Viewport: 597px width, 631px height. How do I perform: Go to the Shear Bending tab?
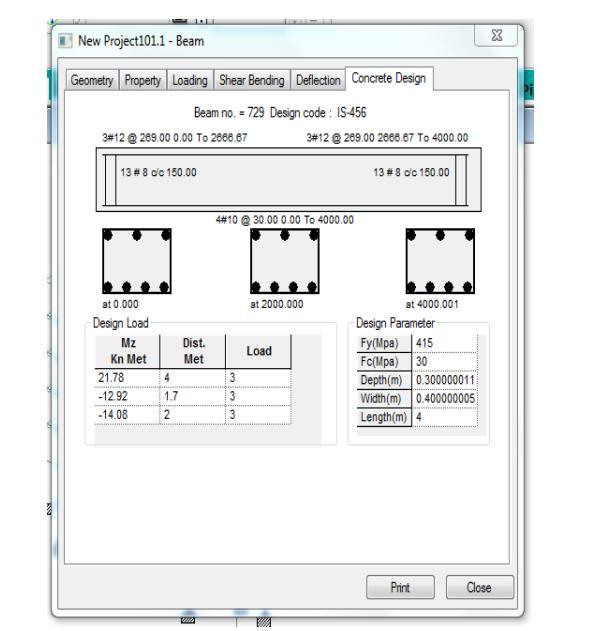click(252, 80)
